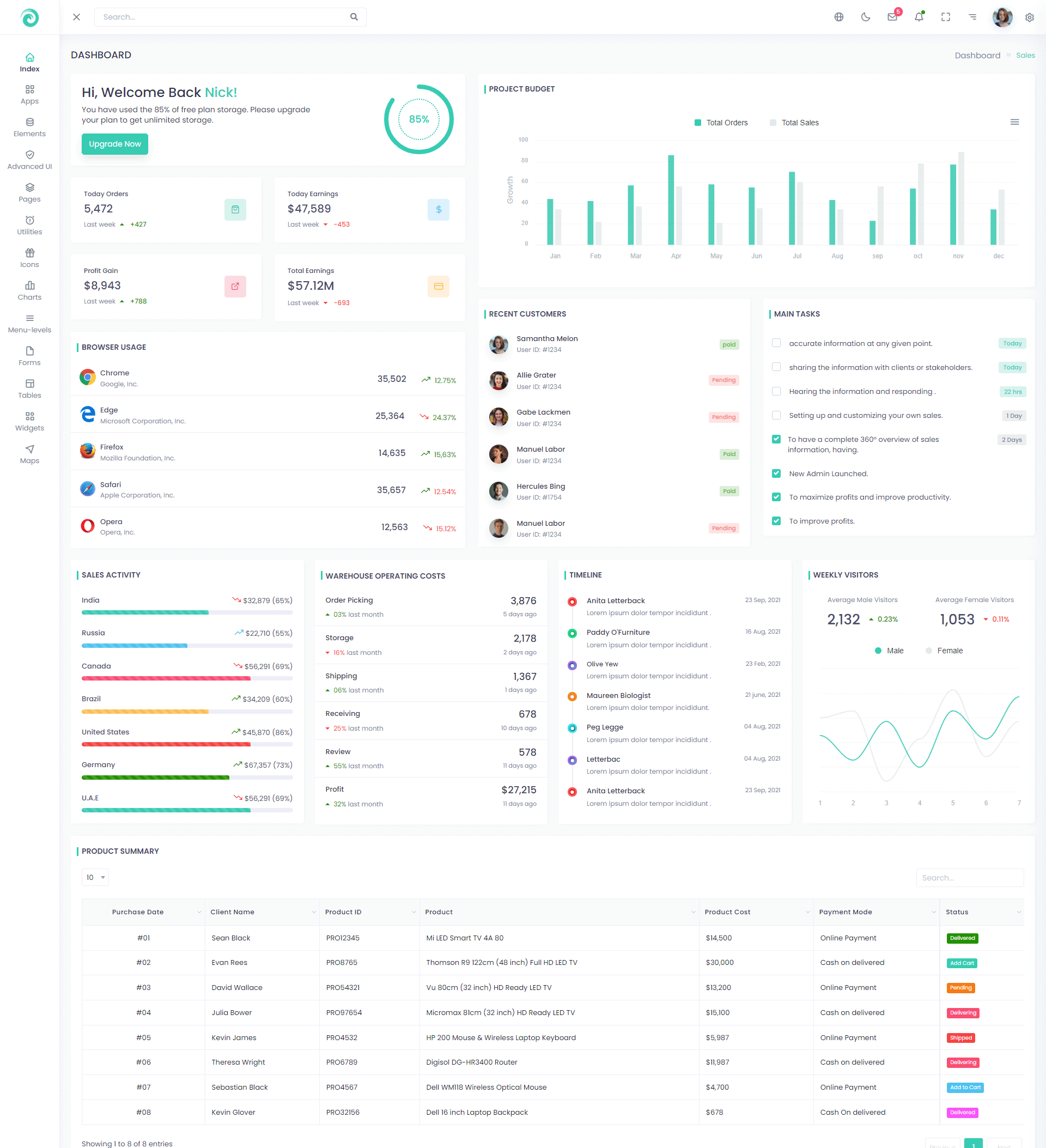Viewport: 1046px width, 1148px height.
Task: Click the language globe icon
Action: pos(839,17)
